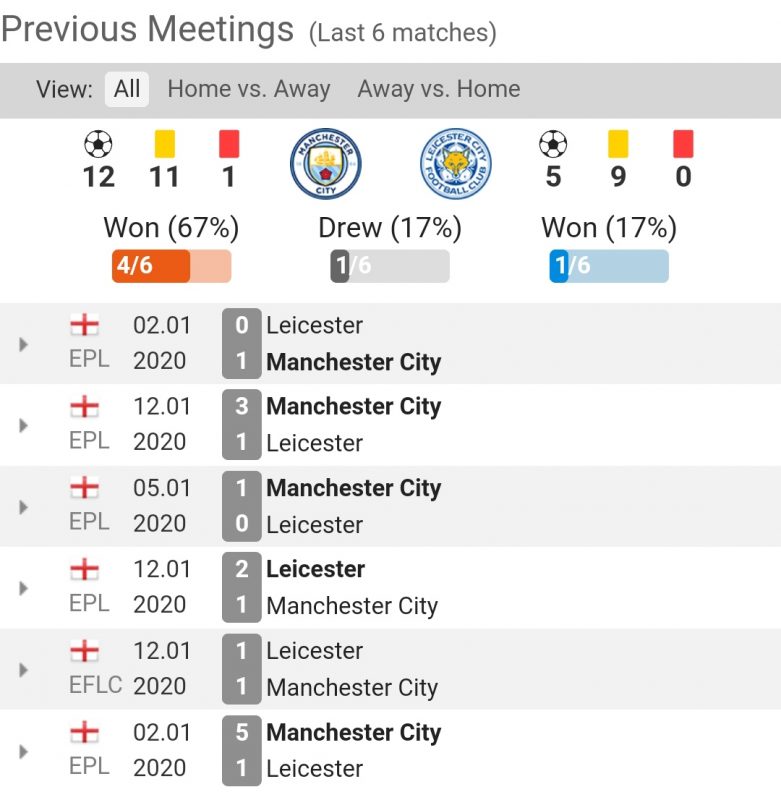The width and height of the screenshot is (781, 800).
Task: Switch view to Home vs. Away
Action: point(248,89)
